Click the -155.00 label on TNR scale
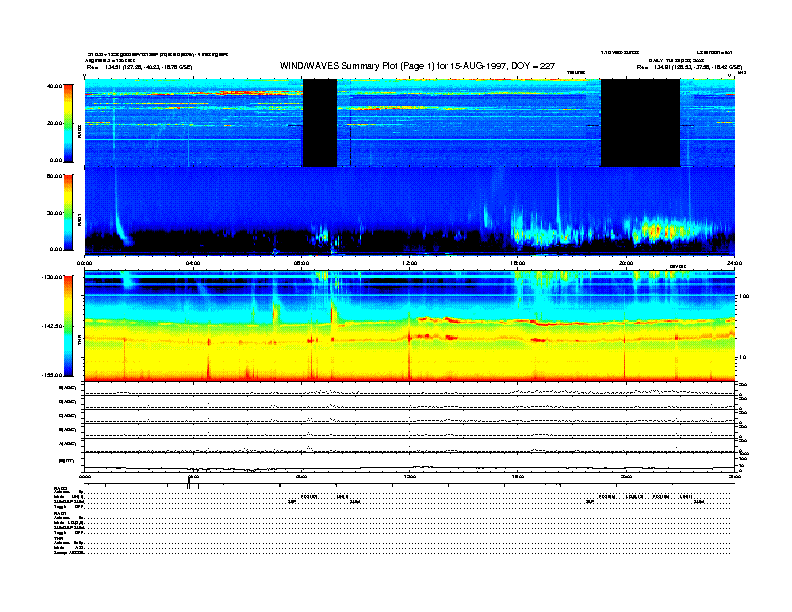The height and width of the screenshot is (612, 792). [53, 375]
